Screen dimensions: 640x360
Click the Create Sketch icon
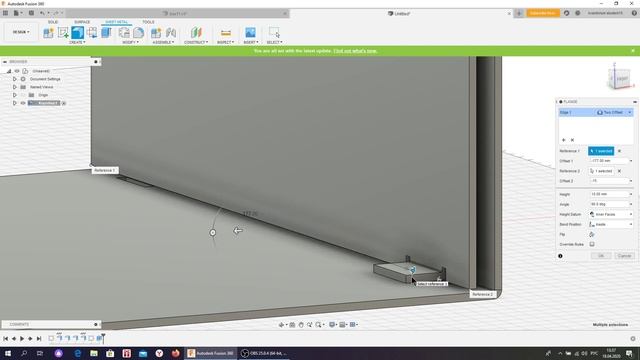point(63,33)
